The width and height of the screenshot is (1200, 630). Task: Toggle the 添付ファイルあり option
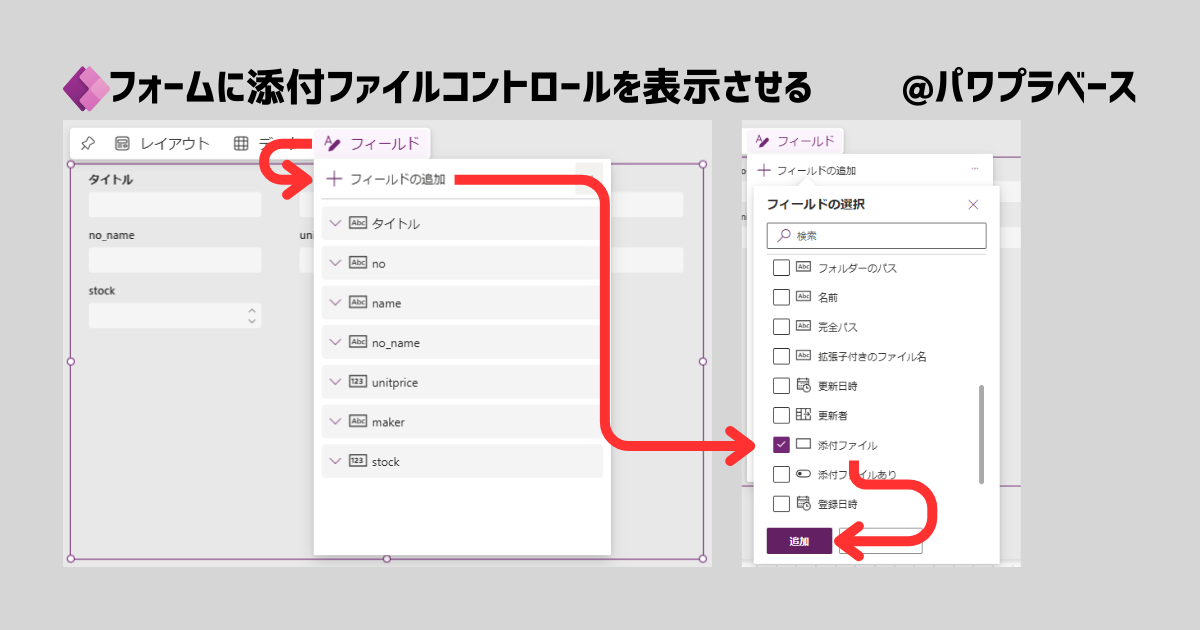[x=782, y=474]
